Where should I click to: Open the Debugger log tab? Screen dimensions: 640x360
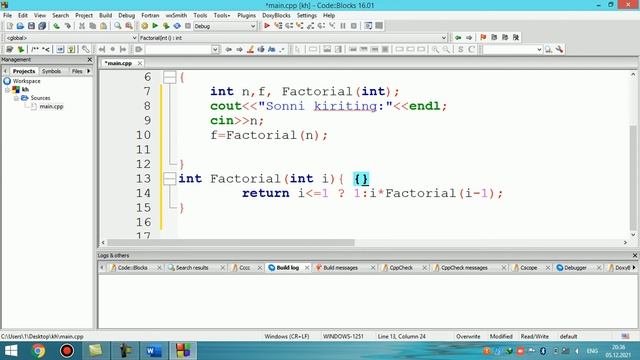tap(575, 268)
